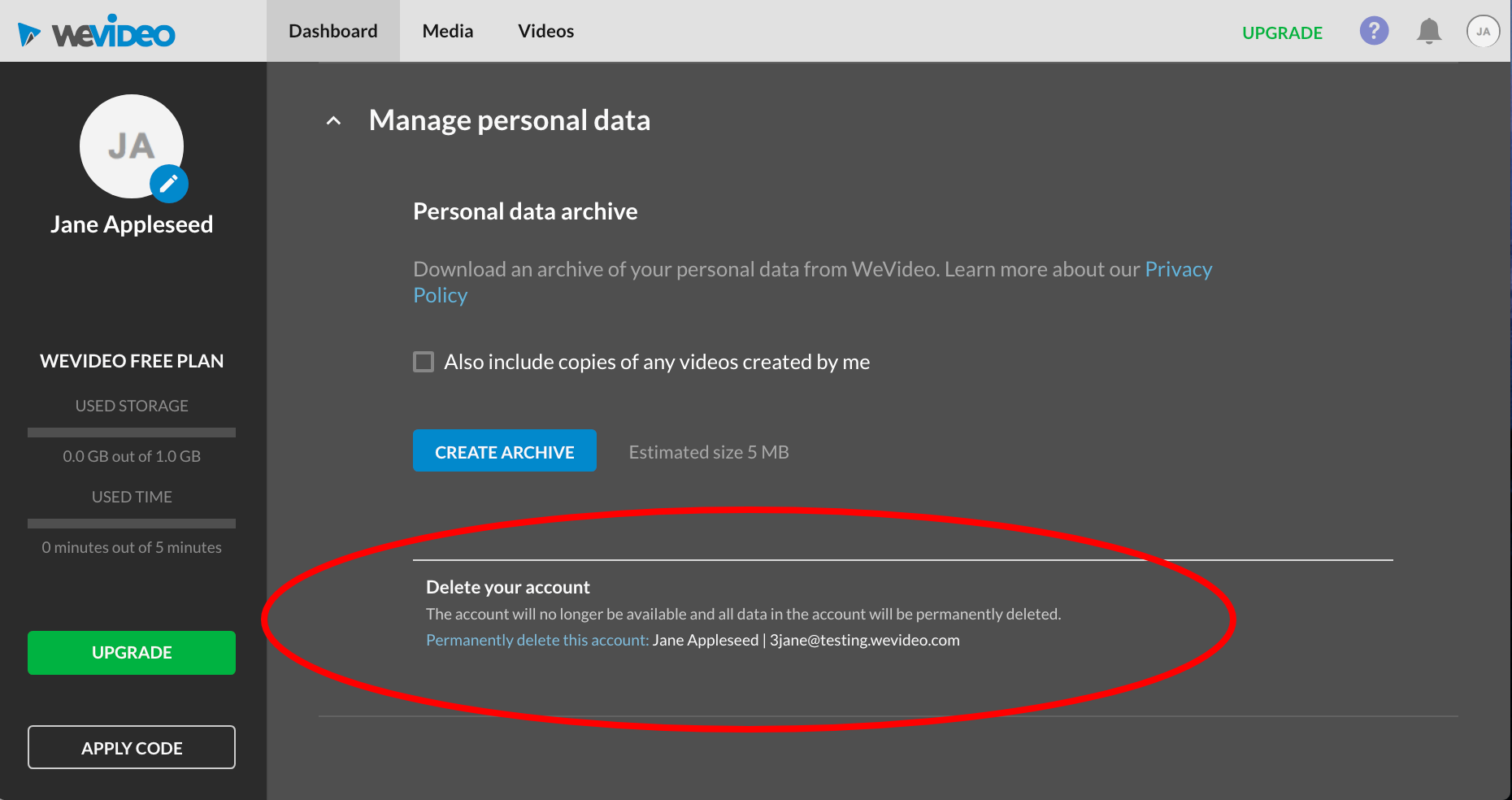Open the JA account avatar menu
1512x800 pixels.
point(1483,32)
